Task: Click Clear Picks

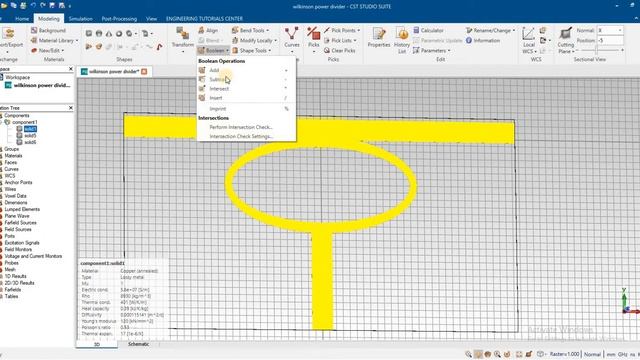Action: [340, 51]
